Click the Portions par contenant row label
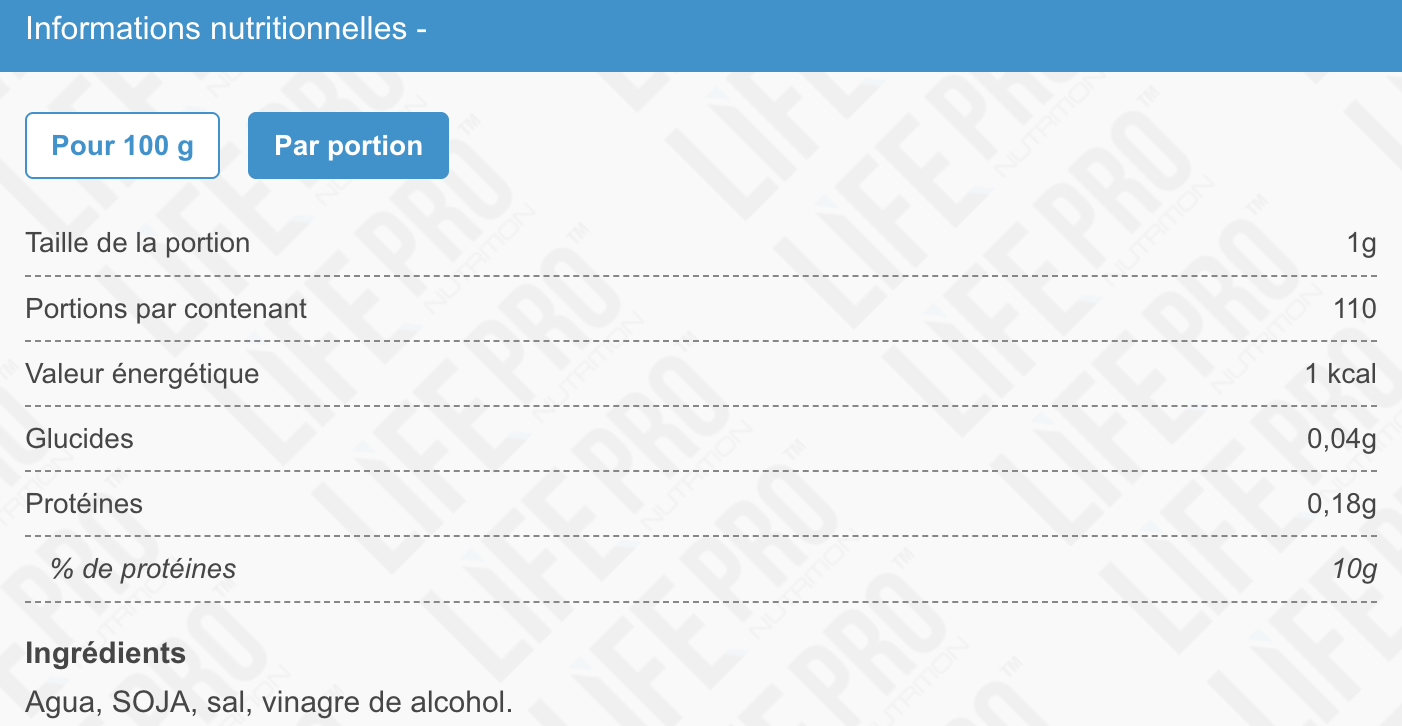This screenshot has width=1402, height=726. (166, 309)
